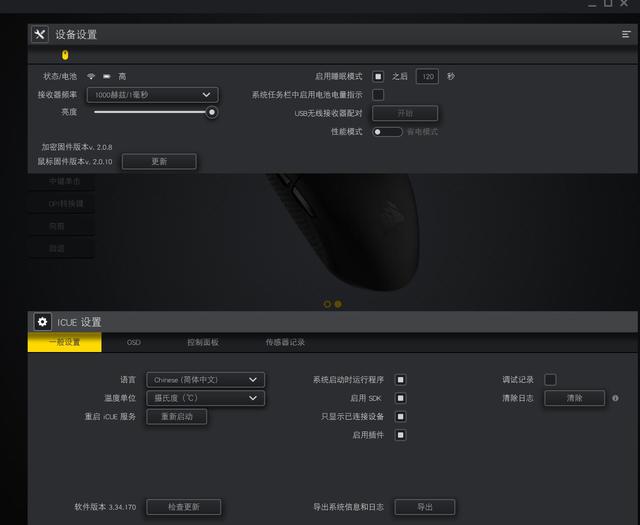The height and width of the screenshot is (525, 640).
Task: Select the second mouse view page dot
Action: point(338,304)
